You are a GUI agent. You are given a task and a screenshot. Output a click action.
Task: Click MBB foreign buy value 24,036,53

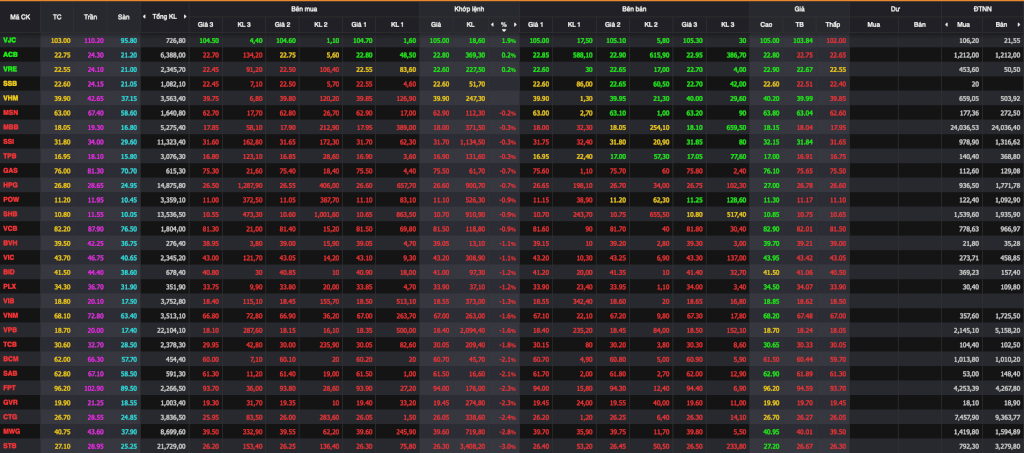tap(965, 127)
